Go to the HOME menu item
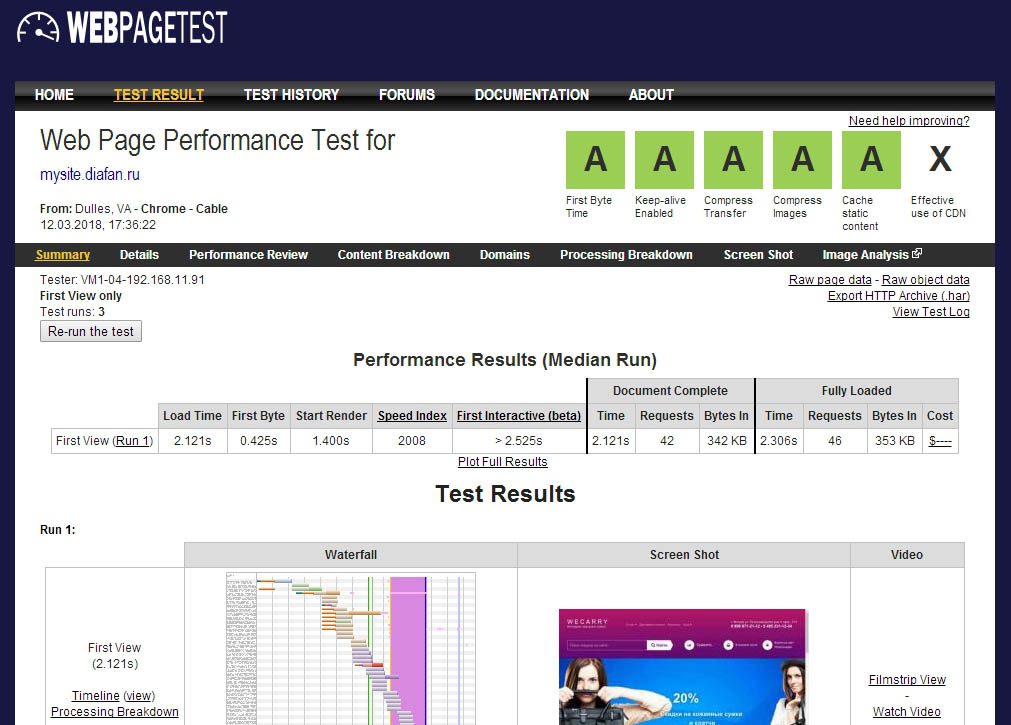 pyautogui.click(x=54, y=95)
